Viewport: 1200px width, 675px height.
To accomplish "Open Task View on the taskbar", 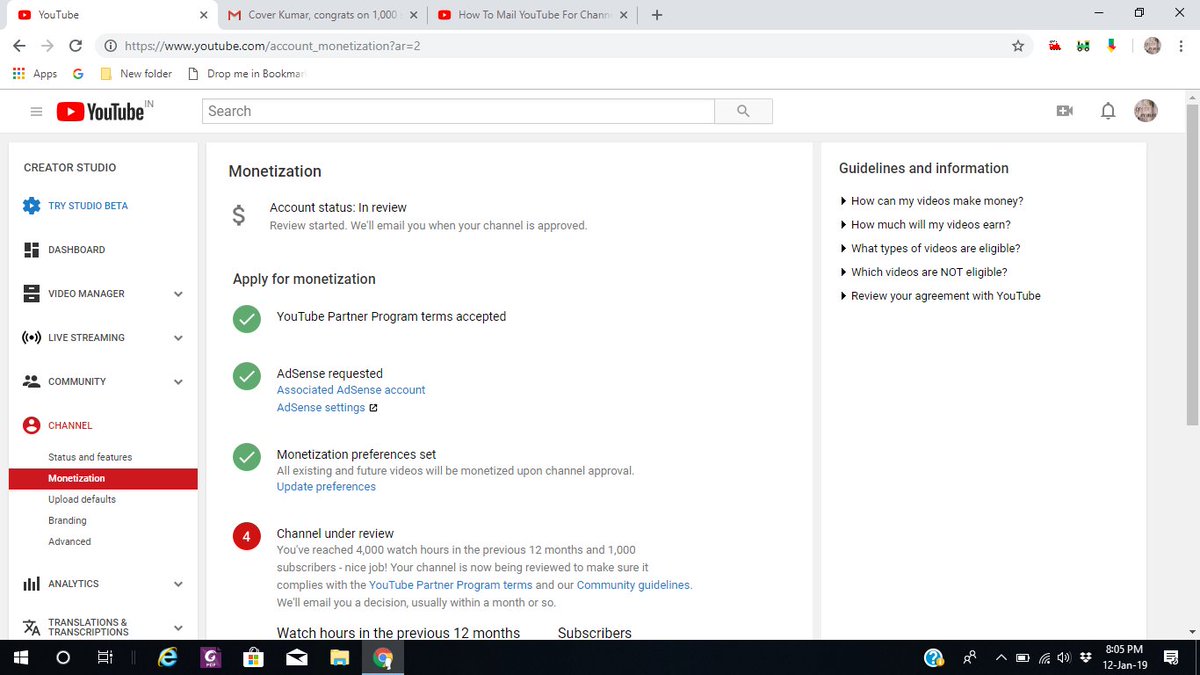I will coord(104,658).
